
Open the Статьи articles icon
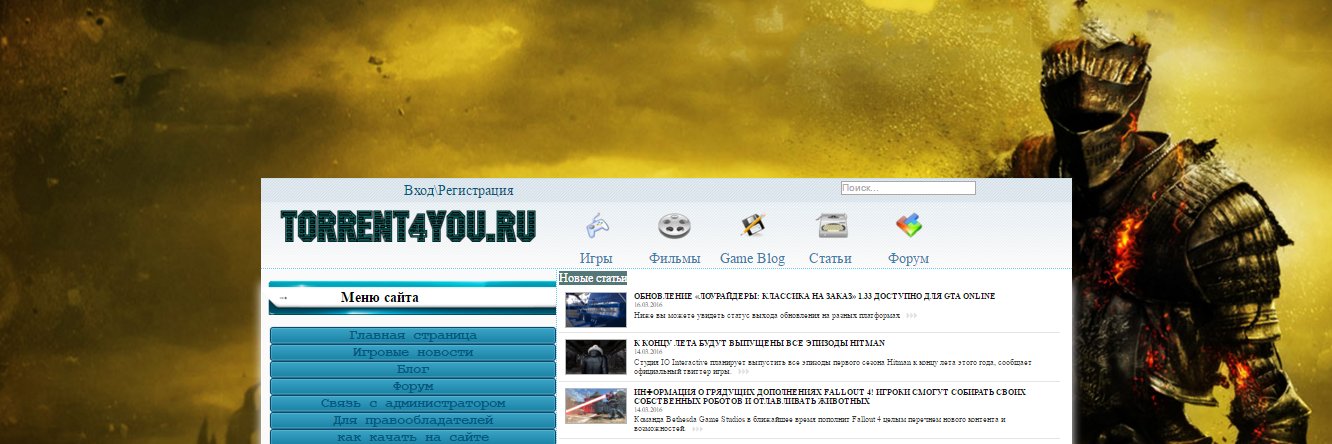832,226
